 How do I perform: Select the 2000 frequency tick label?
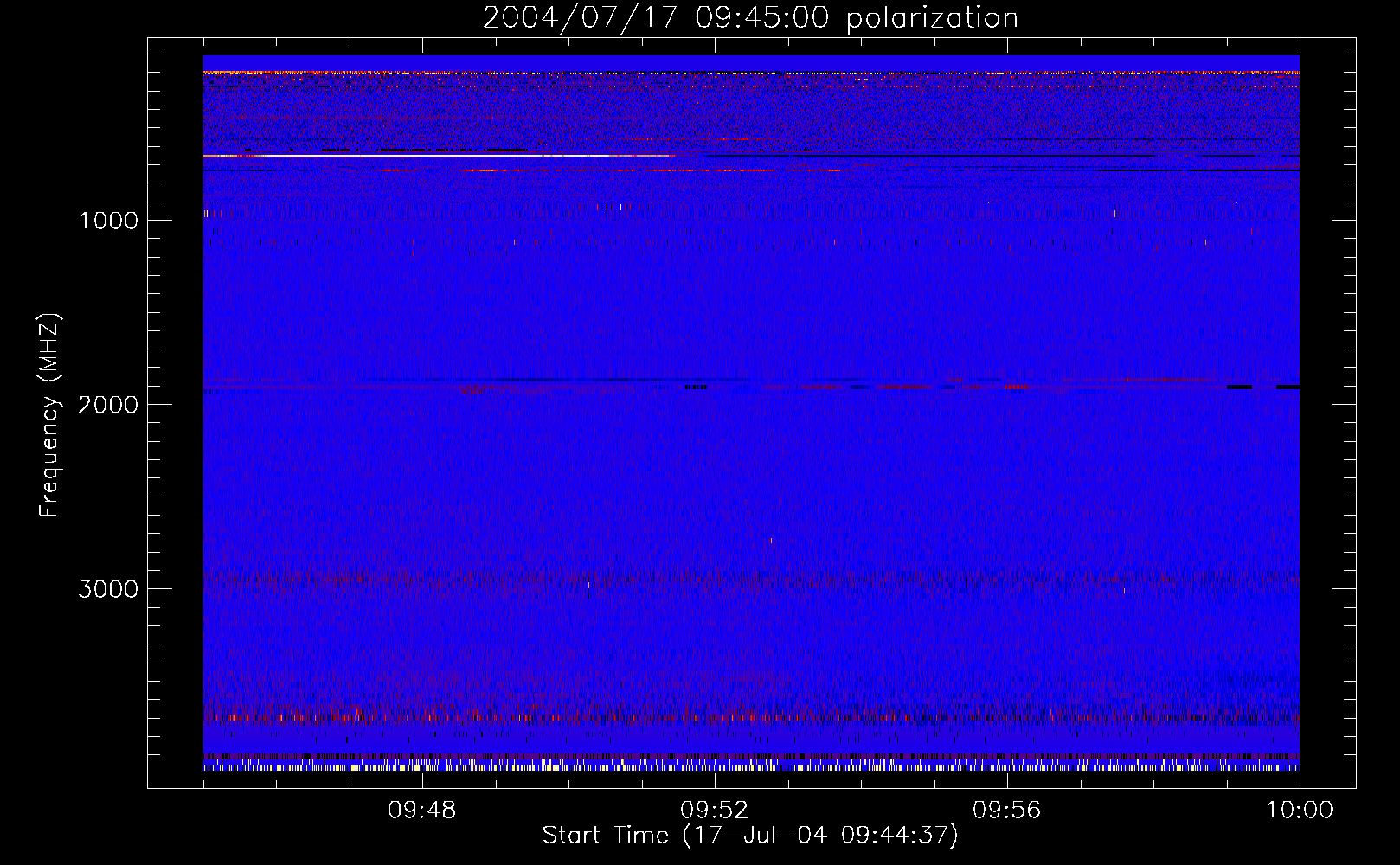coord(108,405)
